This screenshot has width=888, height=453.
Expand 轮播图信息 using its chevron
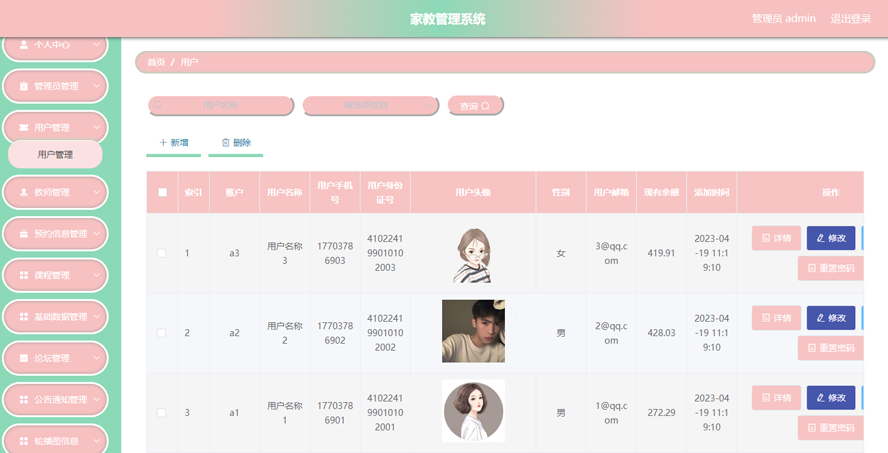(96, 441)
